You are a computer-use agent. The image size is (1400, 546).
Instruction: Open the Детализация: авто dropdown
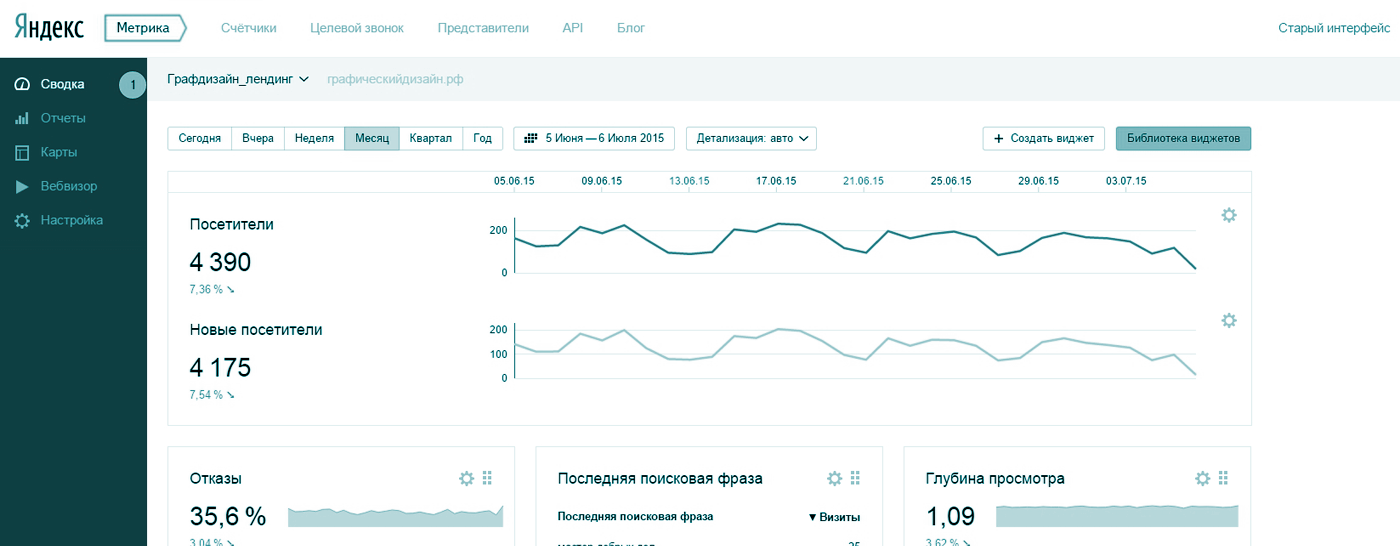click(x=751, y=138)
